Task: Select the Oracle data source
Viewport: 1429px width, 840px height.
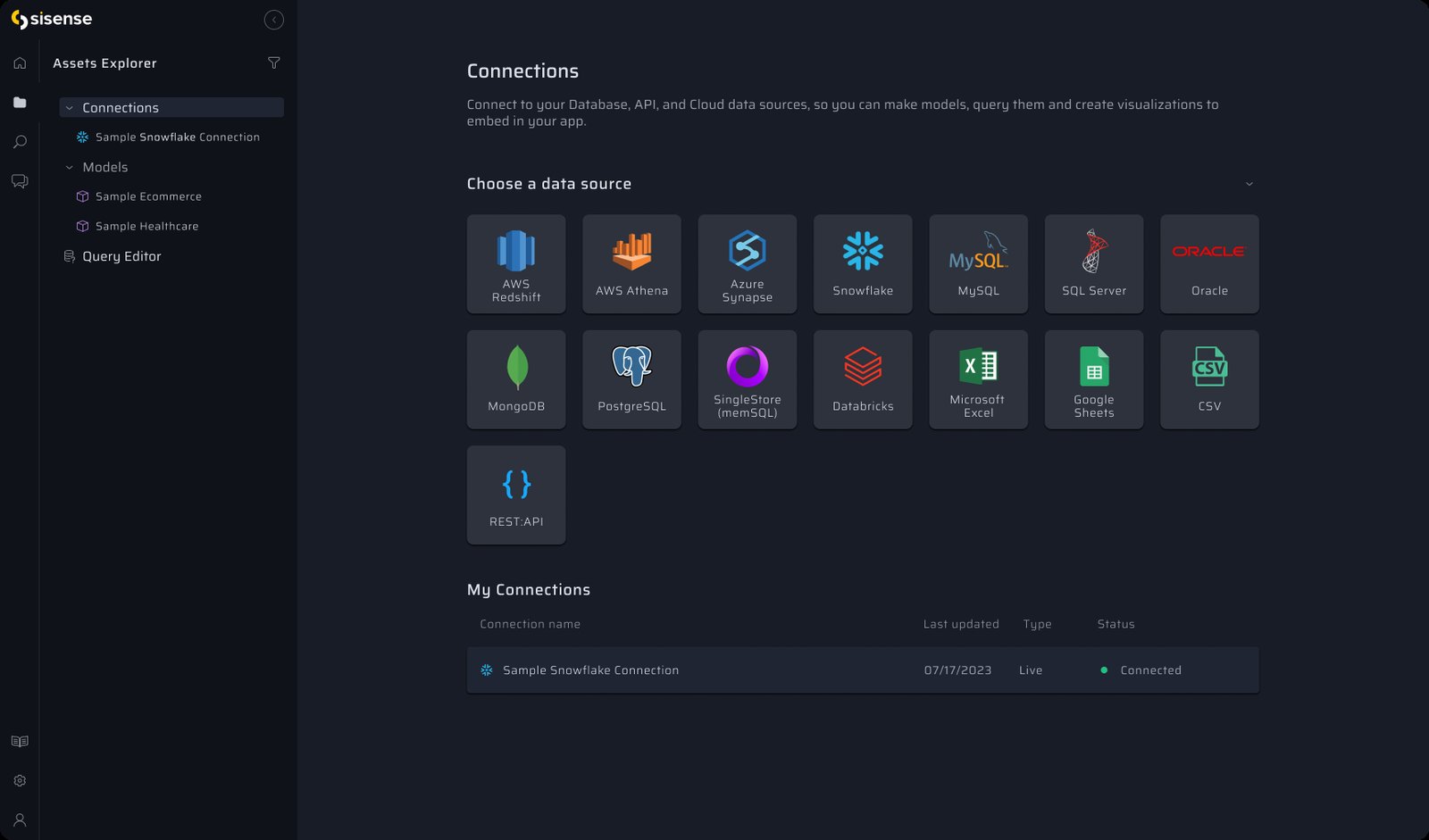Action: 1209,264
